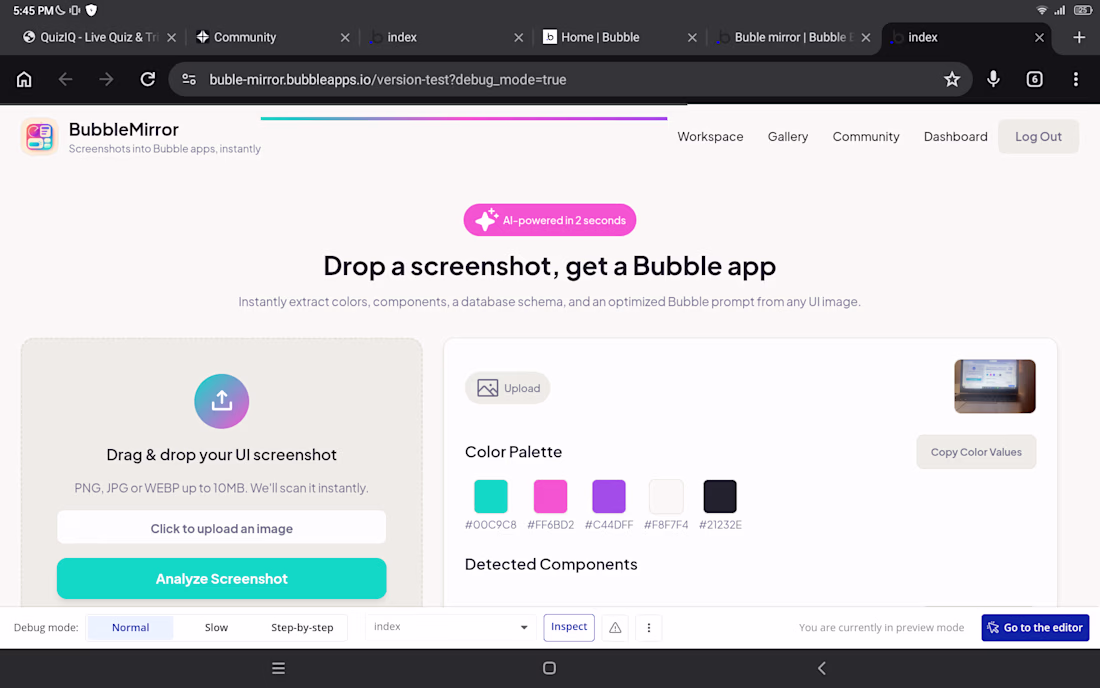Select Slow debug mode

[216, 628]
